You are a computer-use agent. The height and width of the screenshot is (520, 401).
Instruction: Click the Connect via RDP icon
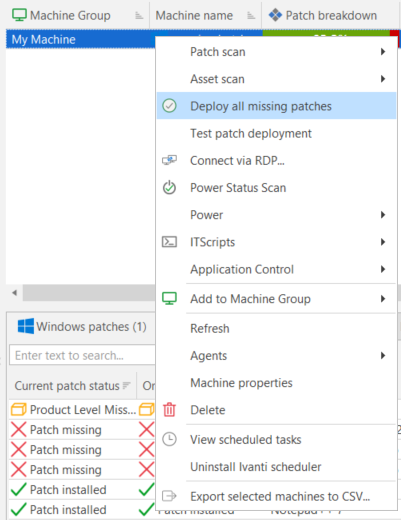[x=169, y=160]
